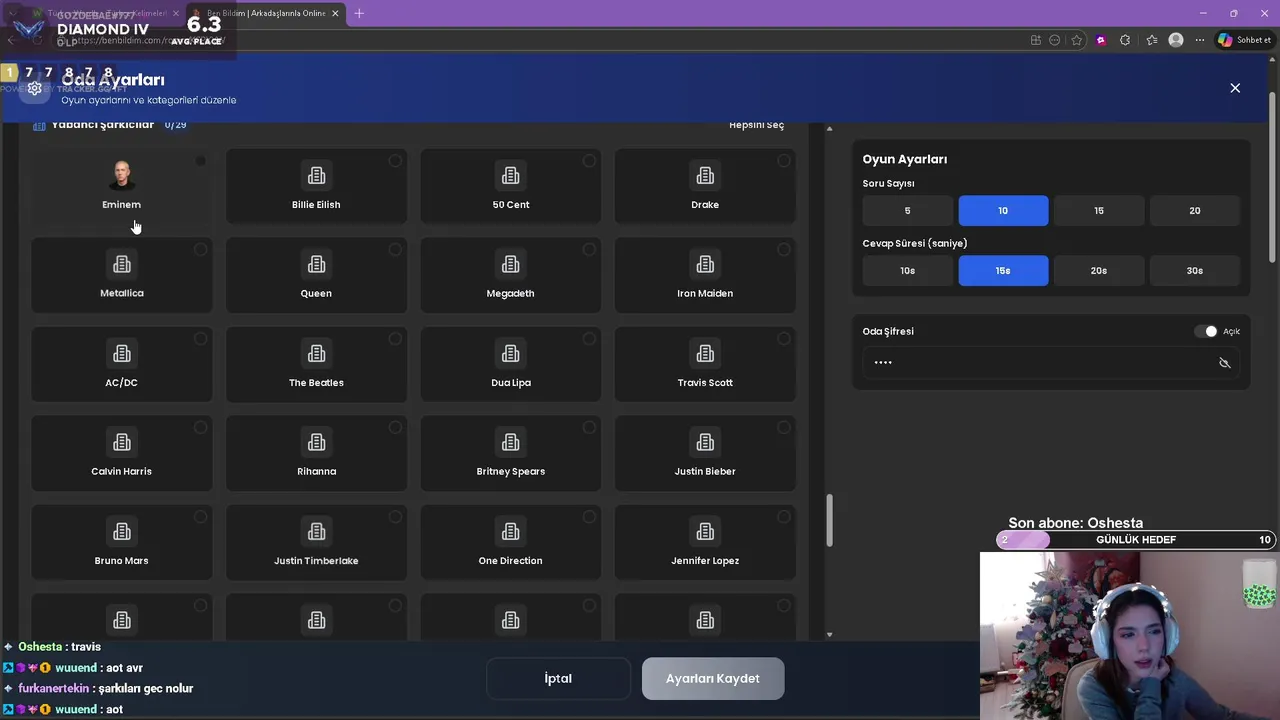Screen dimensions: 1280x720
Task: Click the Travis Scott category icon
Action: 705,354
